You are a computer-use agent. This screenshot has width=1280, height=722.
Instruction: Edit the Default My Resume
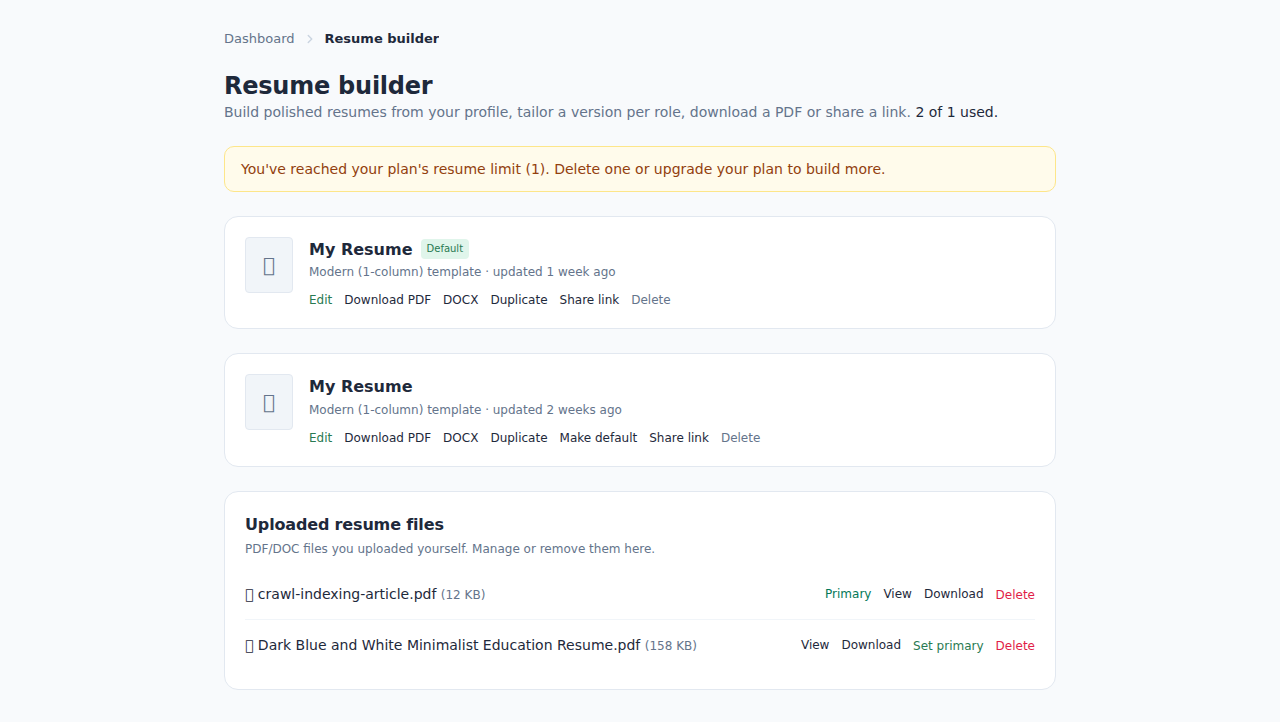(x=320, y=300)
